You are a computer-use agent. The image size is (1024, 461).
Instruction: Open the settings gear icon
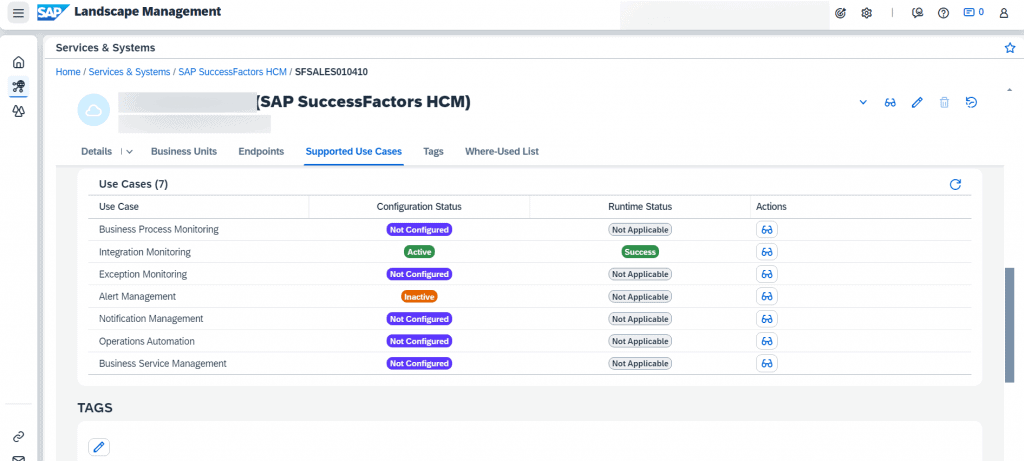pos(867,12)
